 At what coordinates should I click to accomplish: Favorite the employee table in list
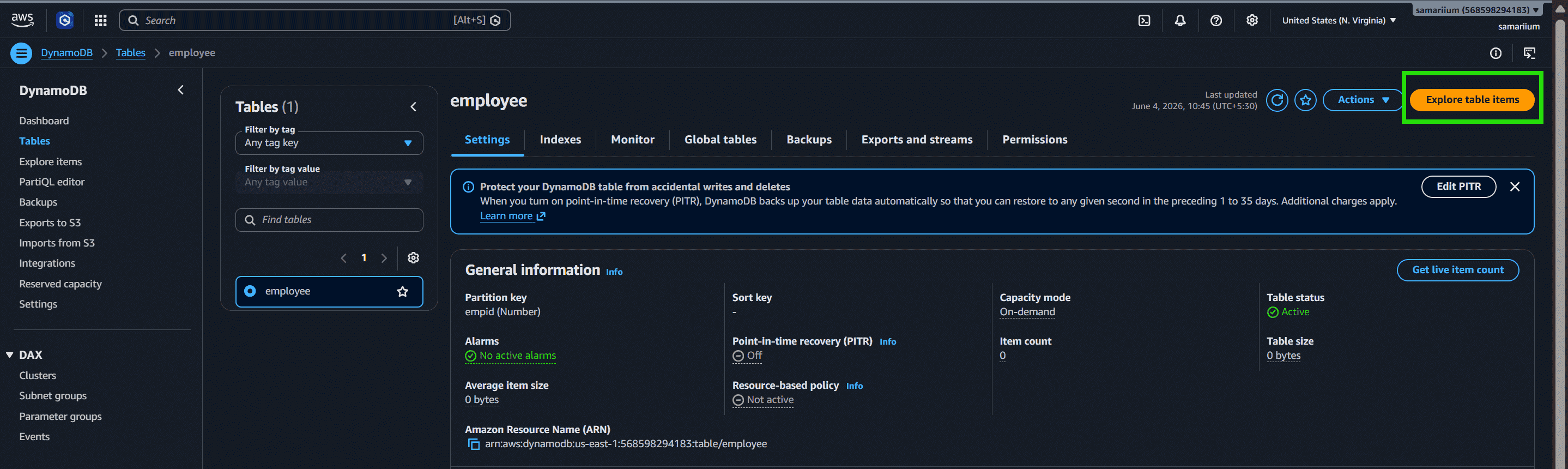[402, 292]
